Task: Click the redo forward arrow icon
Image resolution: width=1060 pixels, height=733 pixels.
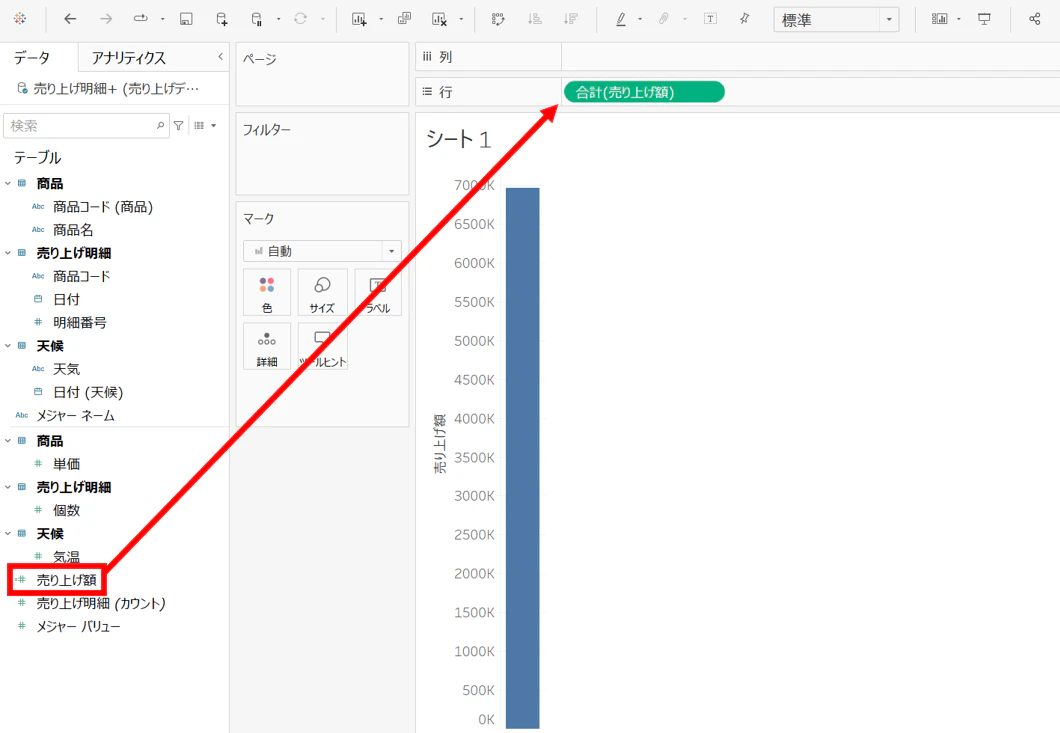Action: pos(105,19)
